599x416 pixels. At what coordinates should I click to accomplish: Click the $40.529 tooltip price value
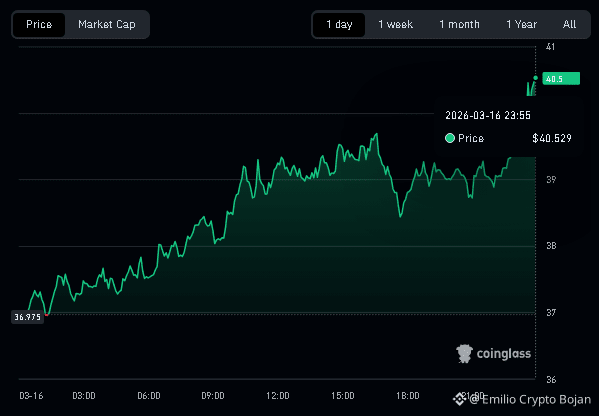[552, 138]
